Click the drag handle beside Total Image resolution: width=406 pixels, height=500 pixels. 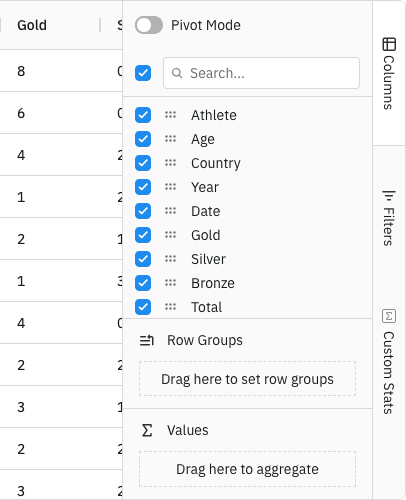170,307
